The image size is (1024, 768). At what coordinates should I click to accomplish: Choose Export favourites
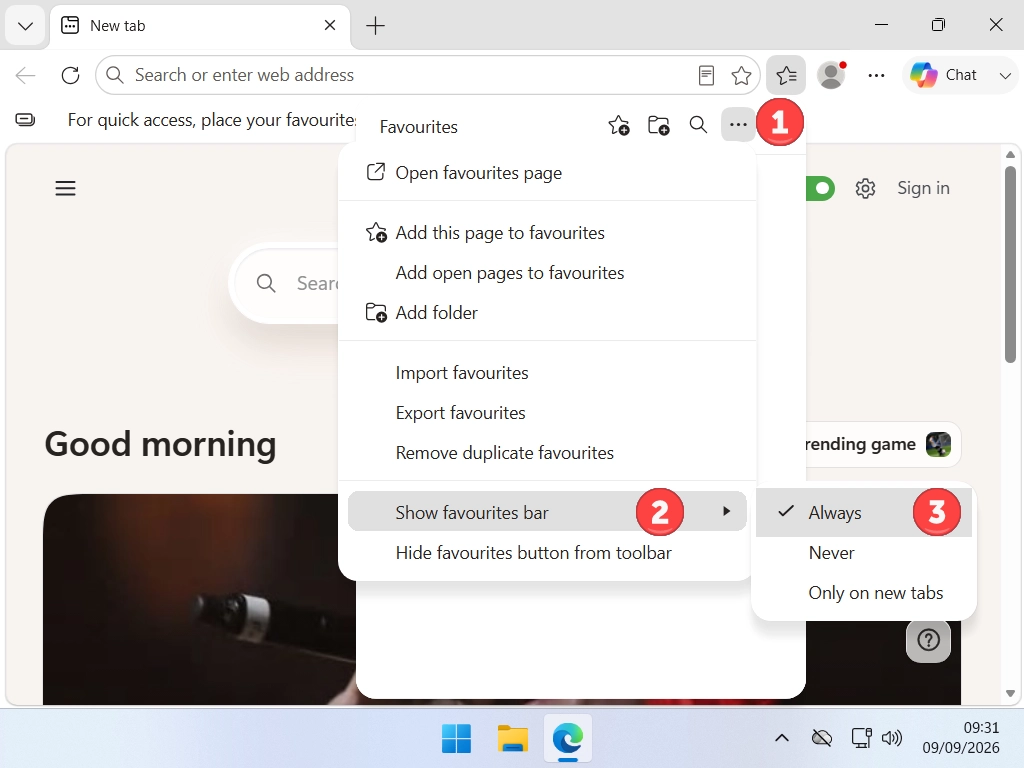tap(547, 412)
